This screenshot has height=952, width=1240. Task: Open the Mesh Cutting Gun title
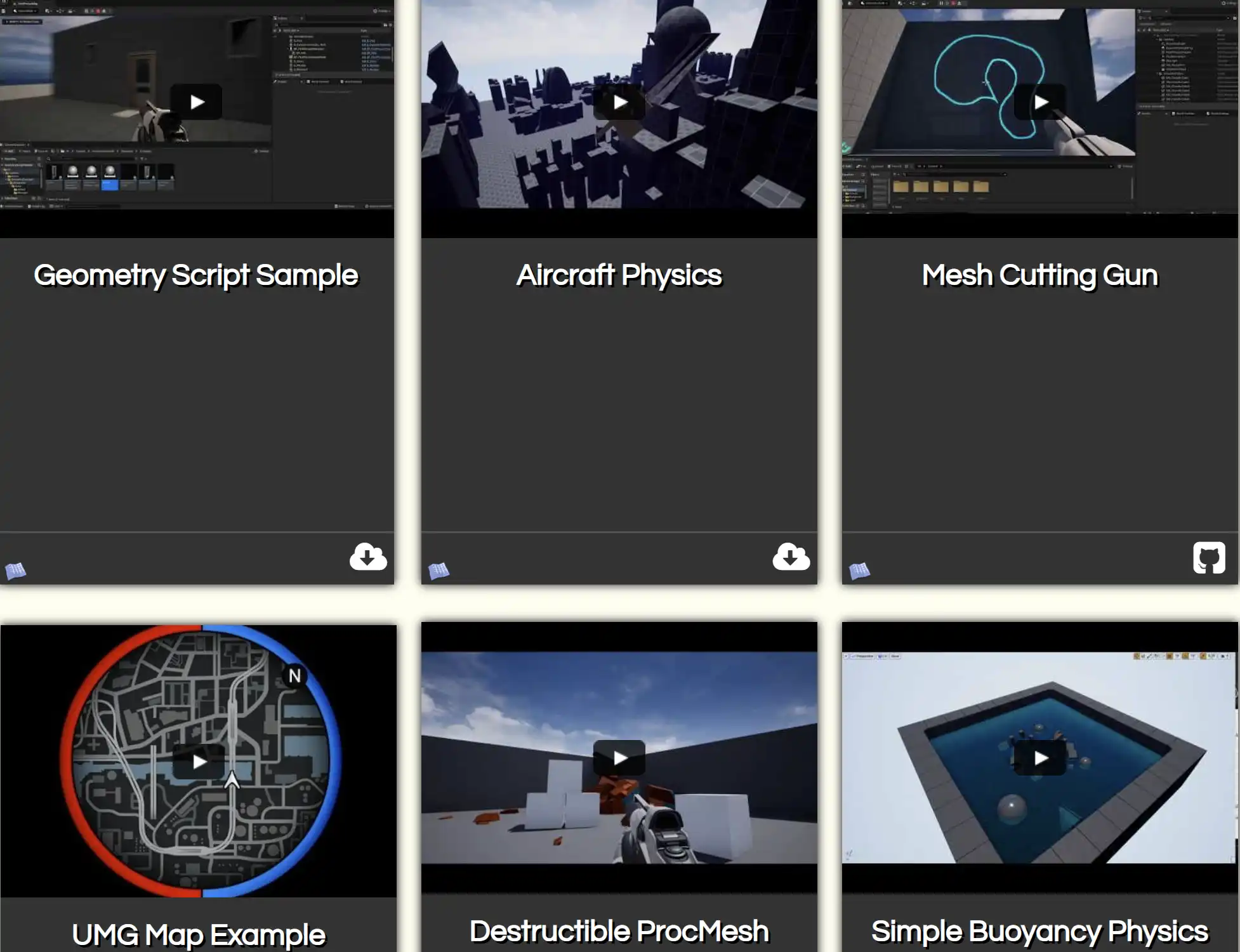[x=1040, y=275]
